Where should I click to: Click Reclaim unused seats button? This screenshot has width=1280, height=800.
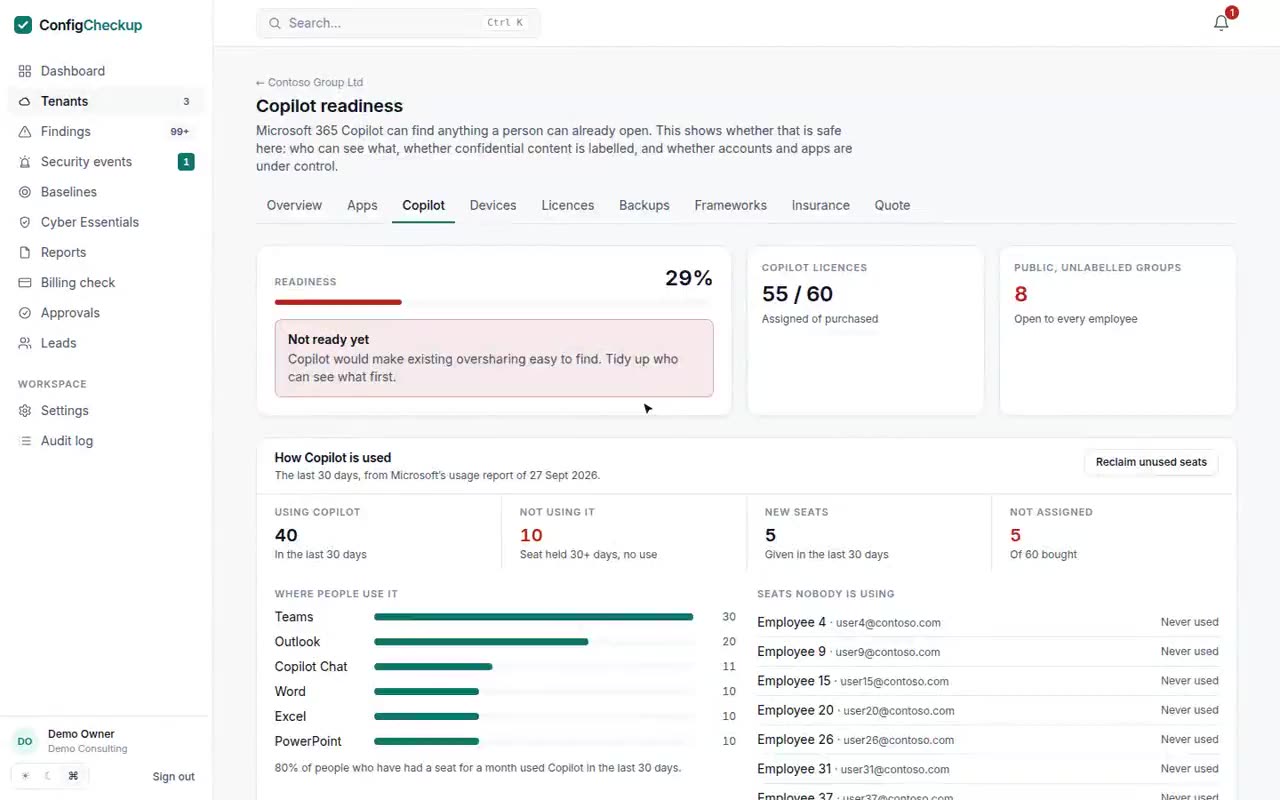(x=1151, y=462)
